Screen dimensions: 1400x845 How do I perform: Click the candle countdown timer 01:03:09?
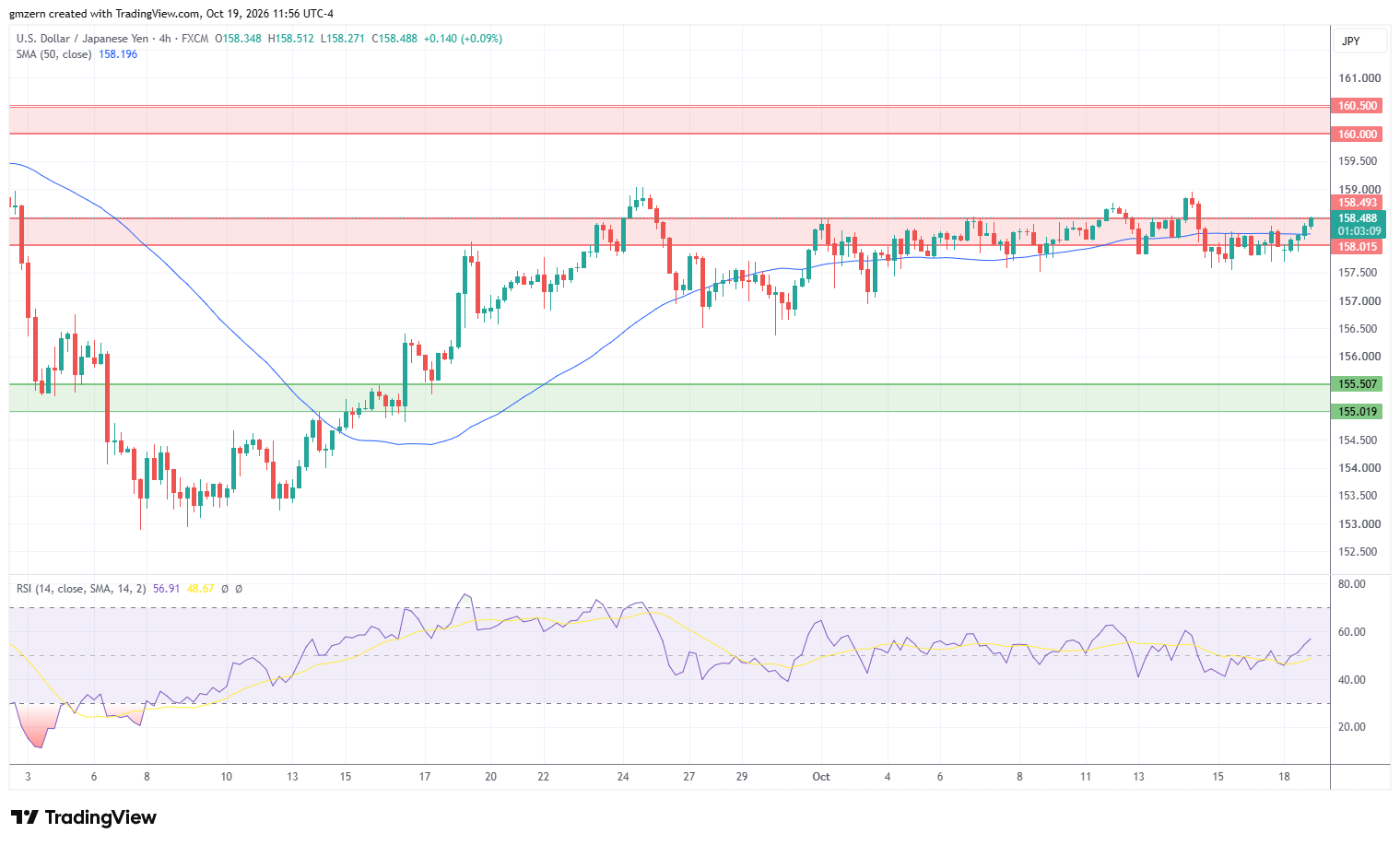1359,231
